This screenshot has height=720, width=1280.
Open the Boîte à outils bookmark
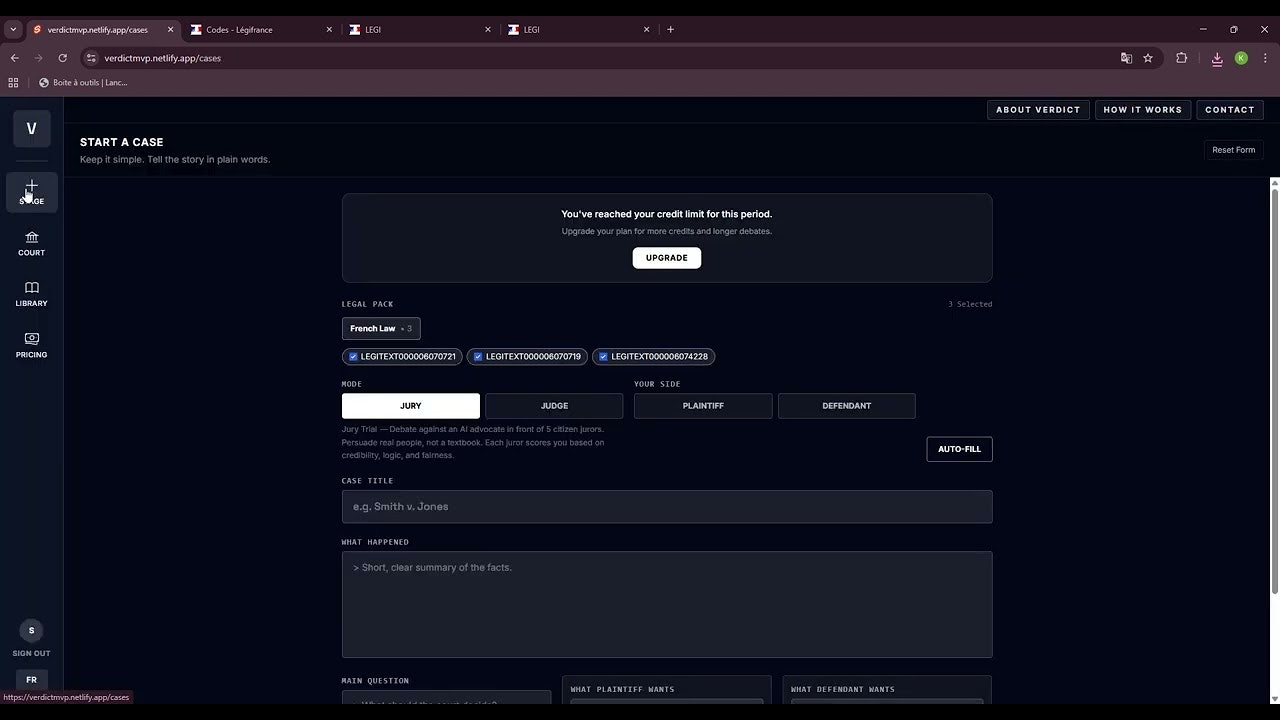83,83
